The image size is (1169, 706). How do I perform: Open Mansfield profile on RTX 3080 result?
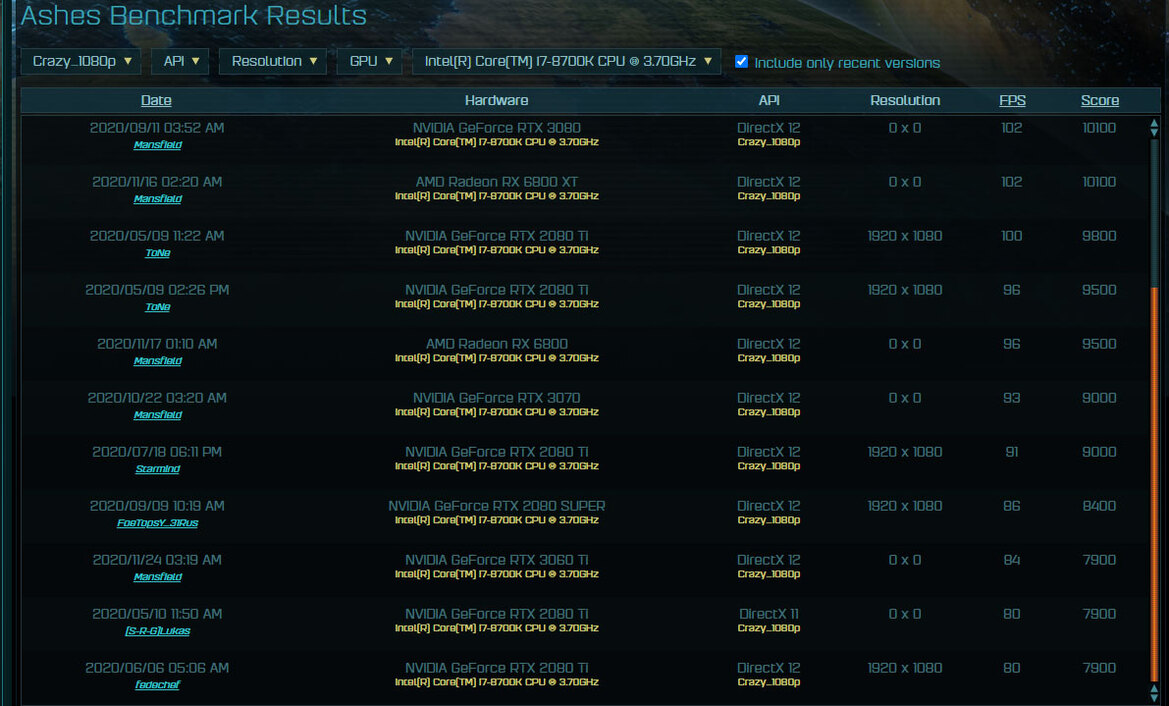click(x=157, y=145)
